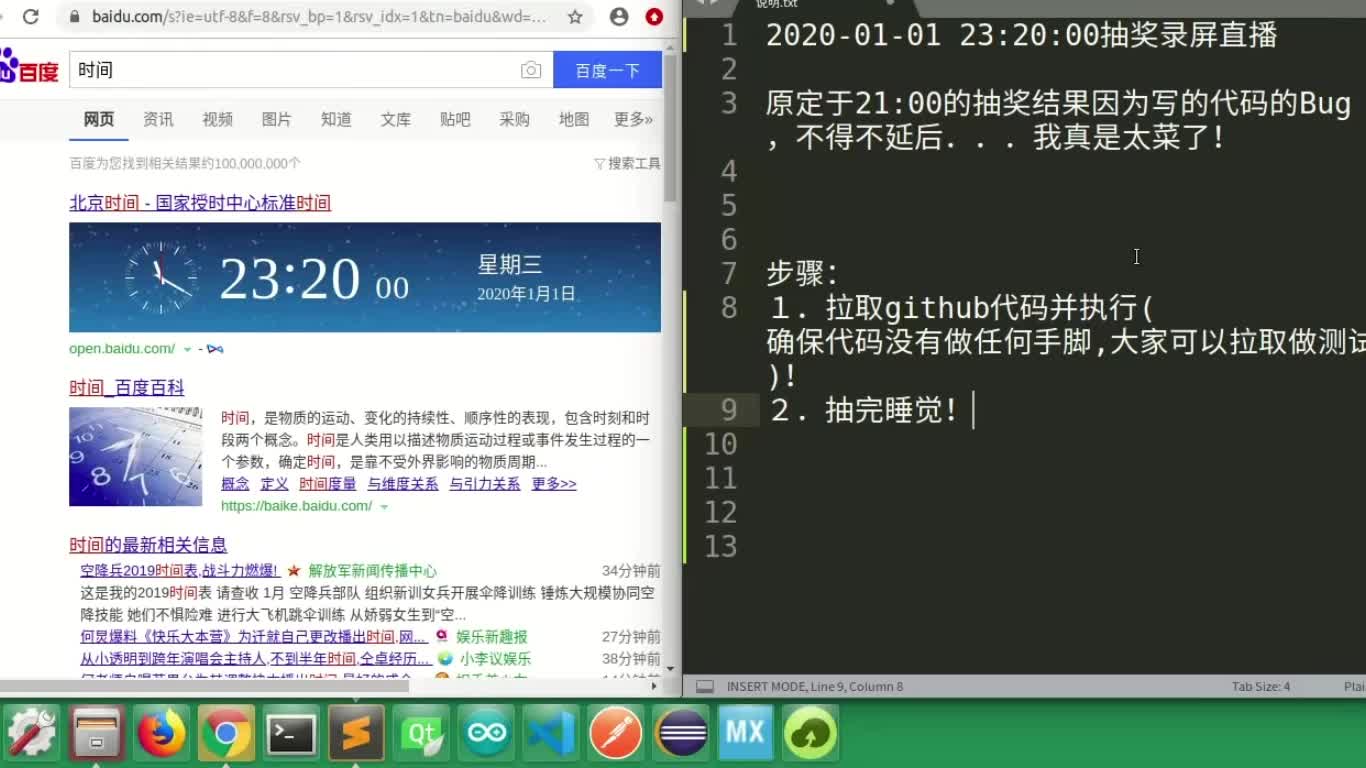This screenshot has height=768, width=1366.
Task: Open Eclipse from the dock
Action: tap(681, 733)
